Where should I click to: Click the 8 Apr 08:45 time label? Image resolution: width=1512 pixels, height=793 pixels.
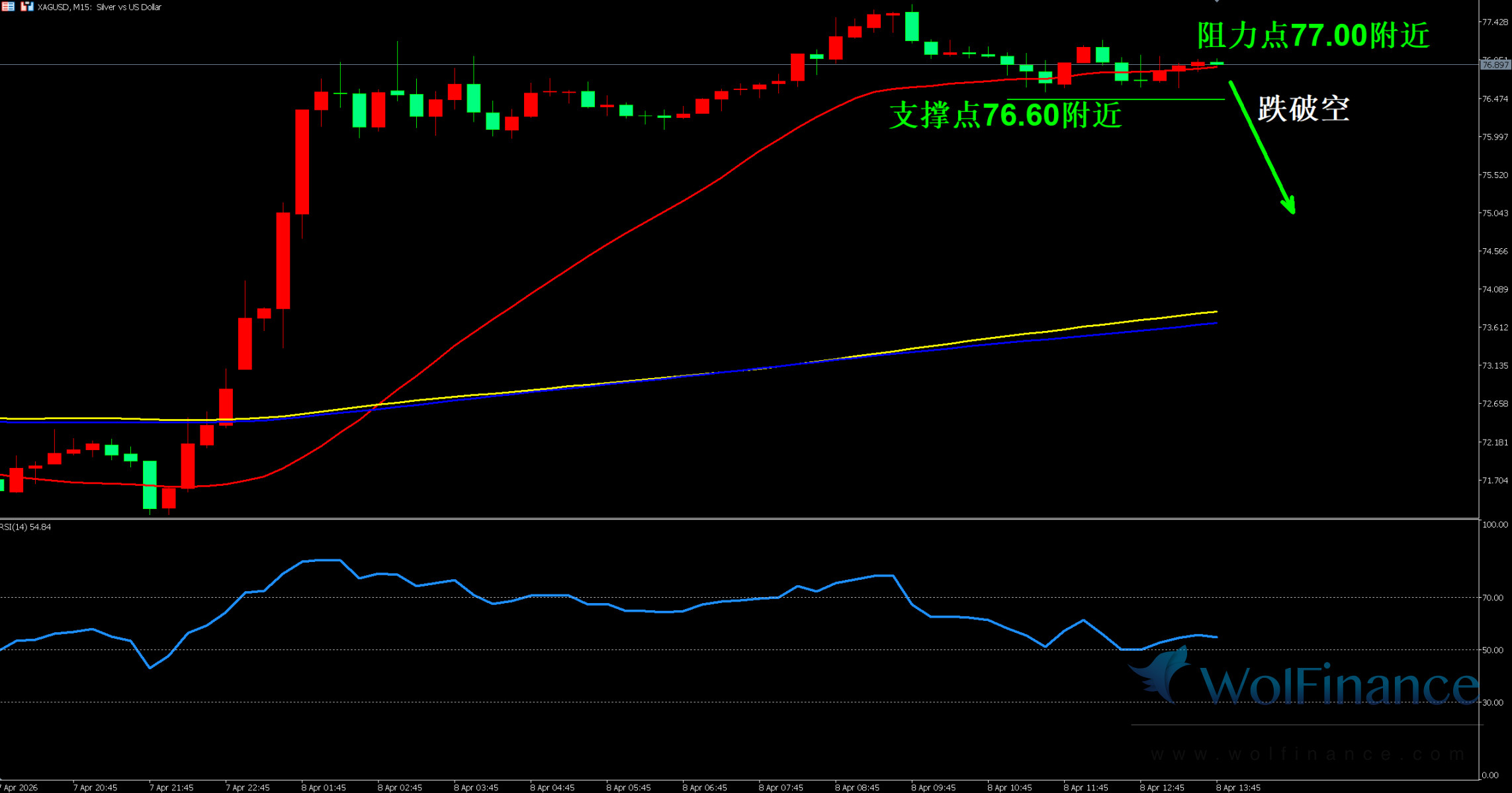(857, 788)
